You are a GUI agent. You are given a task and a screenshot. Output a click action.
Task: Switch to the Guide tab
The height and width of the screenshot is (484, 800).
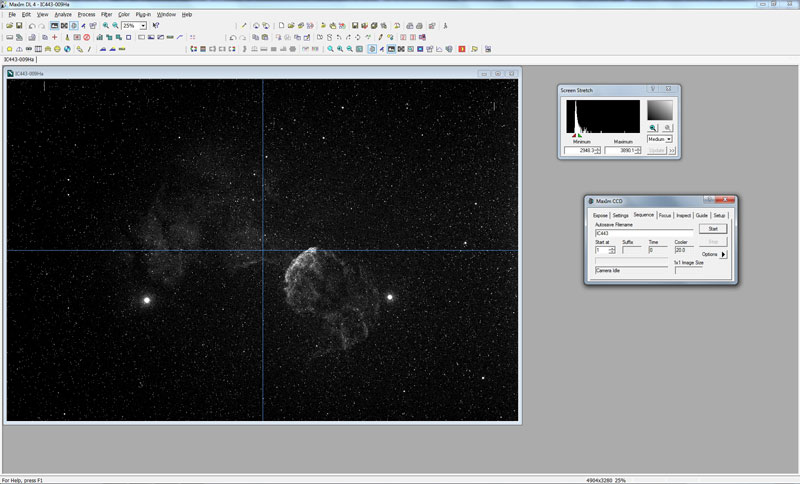(x=702, y=215)
